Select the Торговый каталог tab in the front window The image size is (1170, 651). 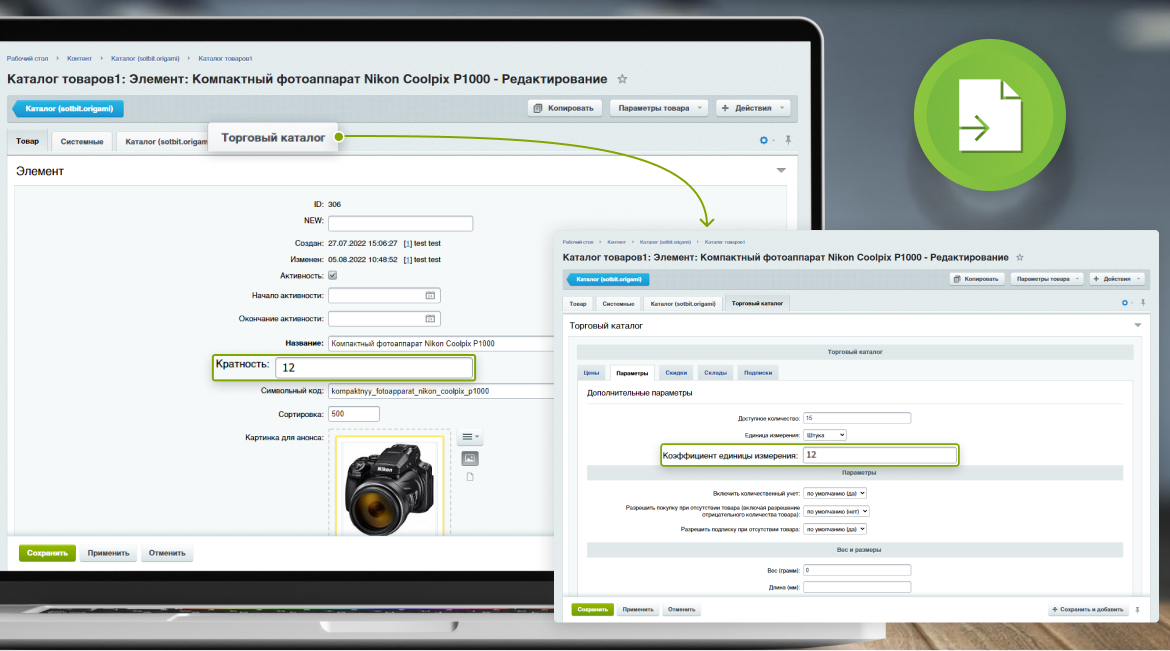coord(757,304)
